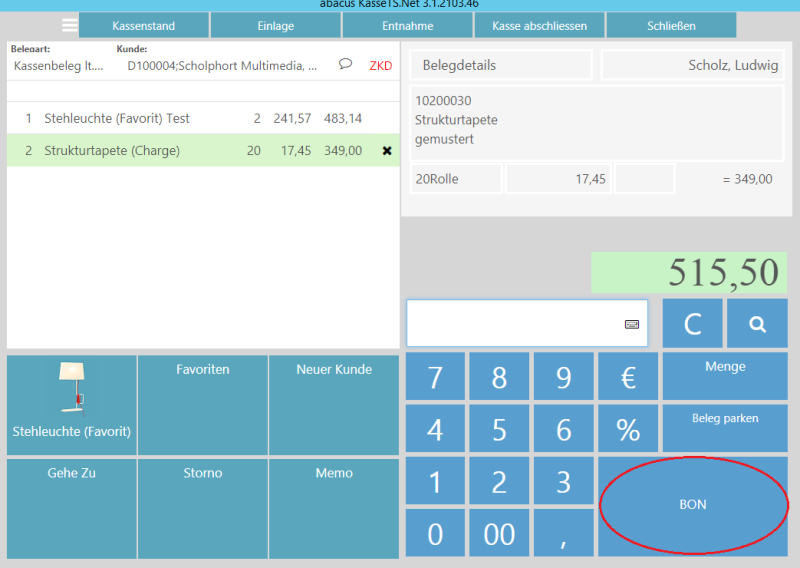The image size is (800, 568).
Task: Add Stehleuchte (Favorit) lamp item
Action: [x=71, y=399]
